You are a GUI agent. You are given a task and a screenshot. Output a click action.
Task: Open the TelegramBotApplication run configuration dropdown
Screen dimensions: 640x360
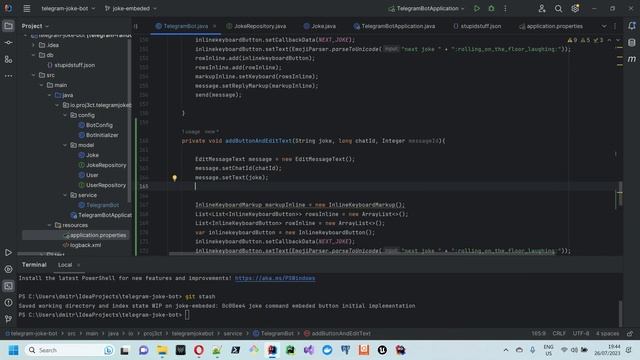[426, 8]
